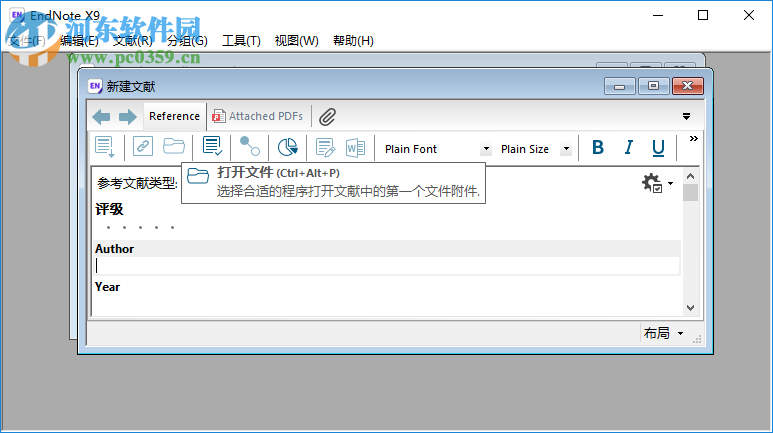Maximize the EndNote X9 main window

(703, 15)
